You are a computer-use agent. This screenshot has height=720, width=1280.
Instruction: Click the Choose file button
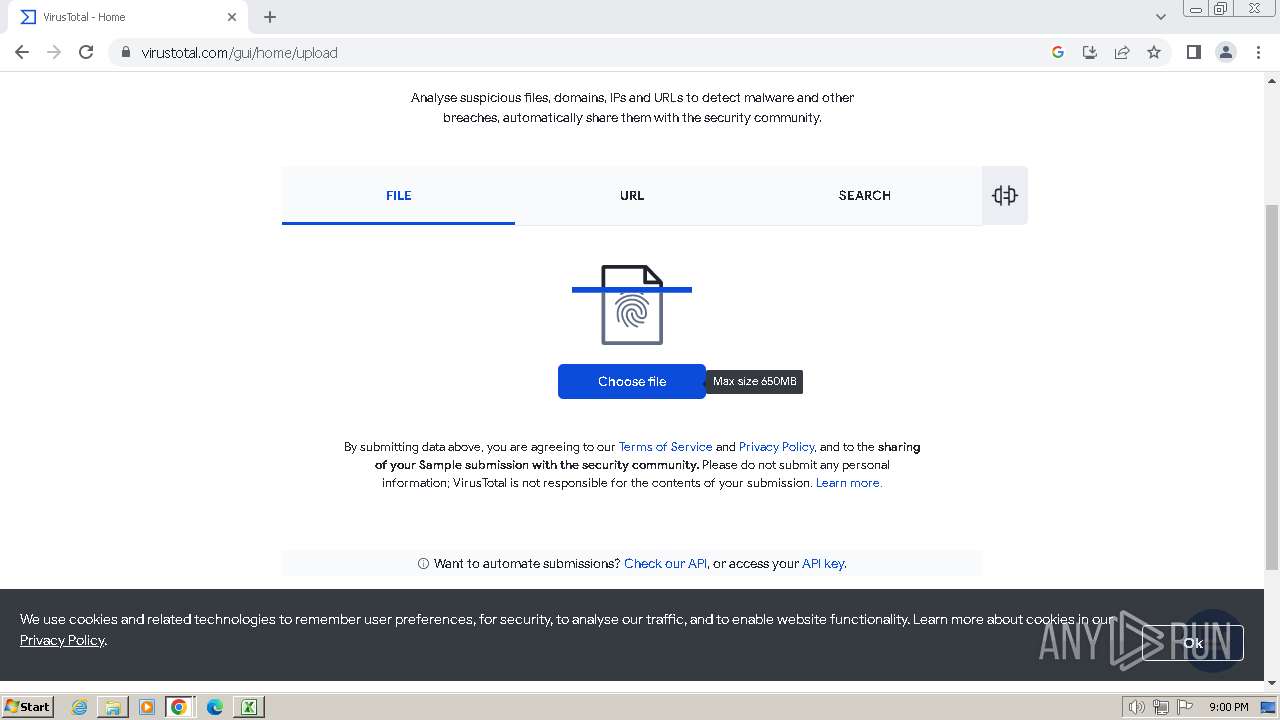pyautogui.click(x=632, y=381)
